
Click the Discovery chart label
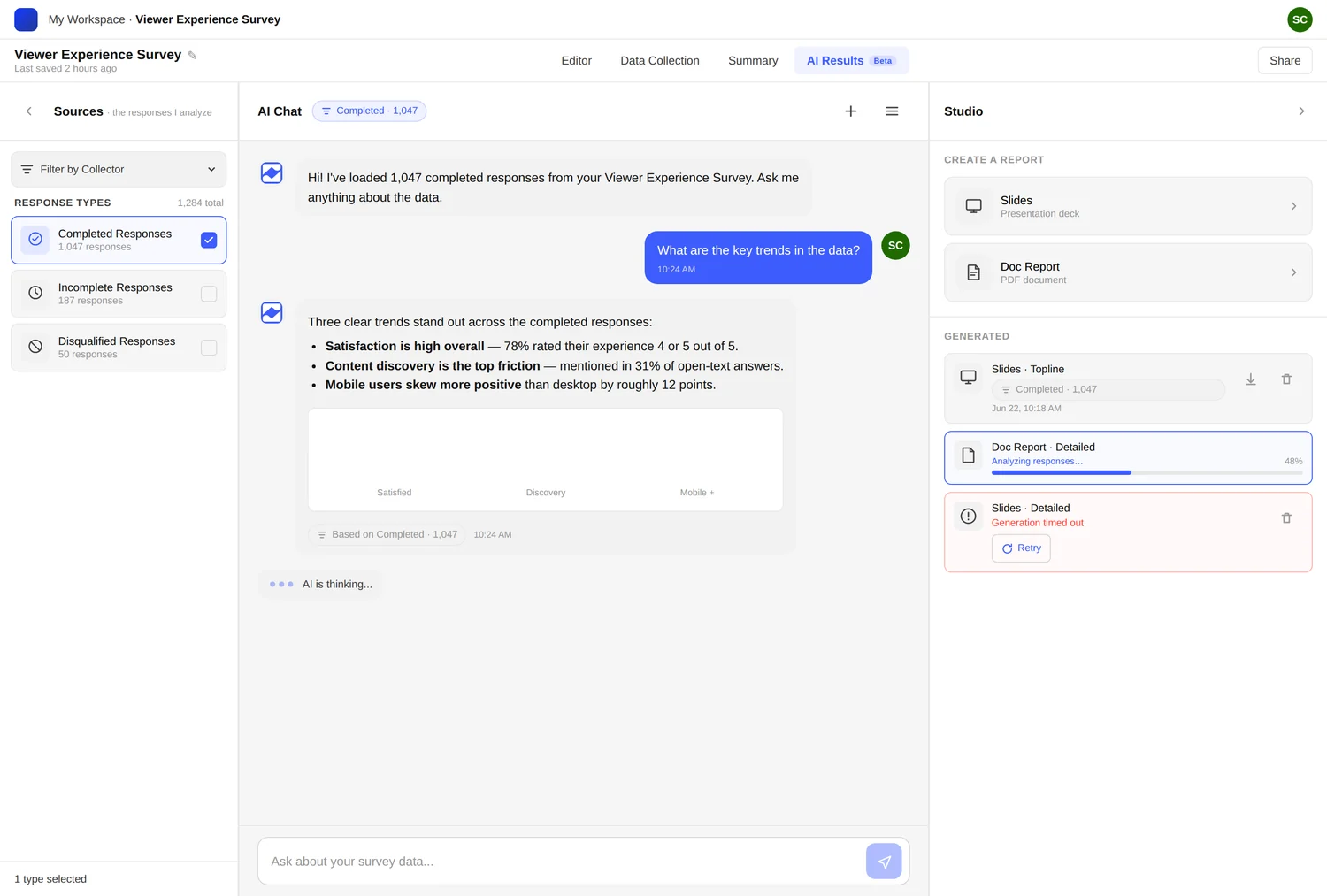click(545, 493)
